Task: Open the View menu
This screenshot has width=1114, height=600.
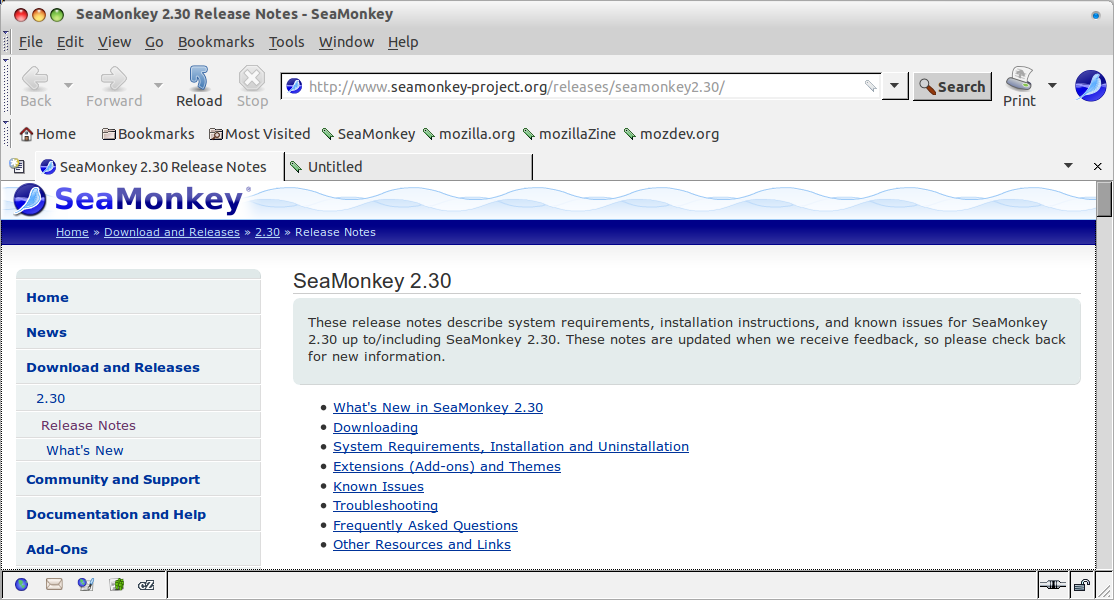Action: click(x=114, y=42)
